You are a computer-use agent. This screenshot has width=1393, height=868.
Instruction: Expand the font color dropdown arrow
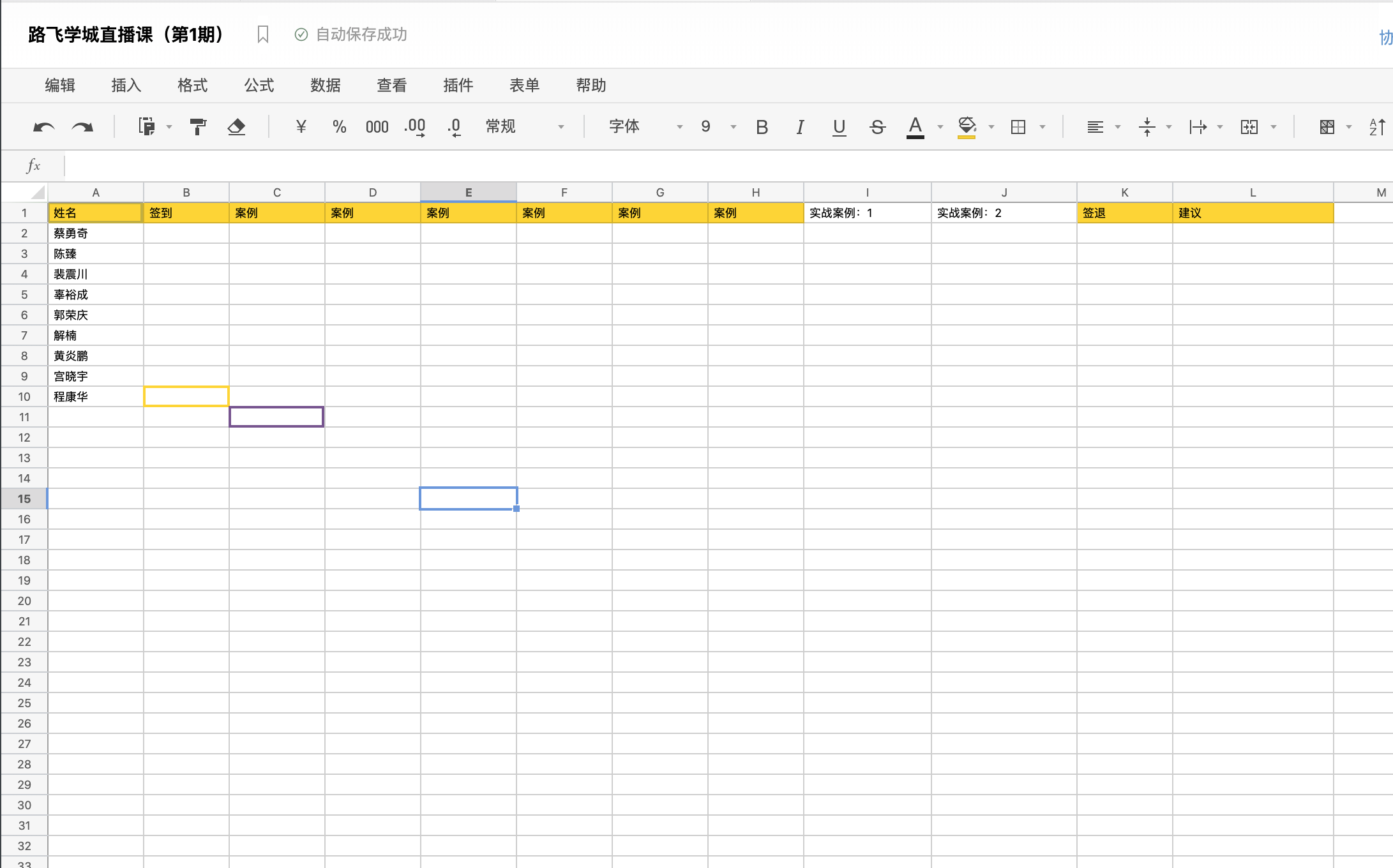940,127
